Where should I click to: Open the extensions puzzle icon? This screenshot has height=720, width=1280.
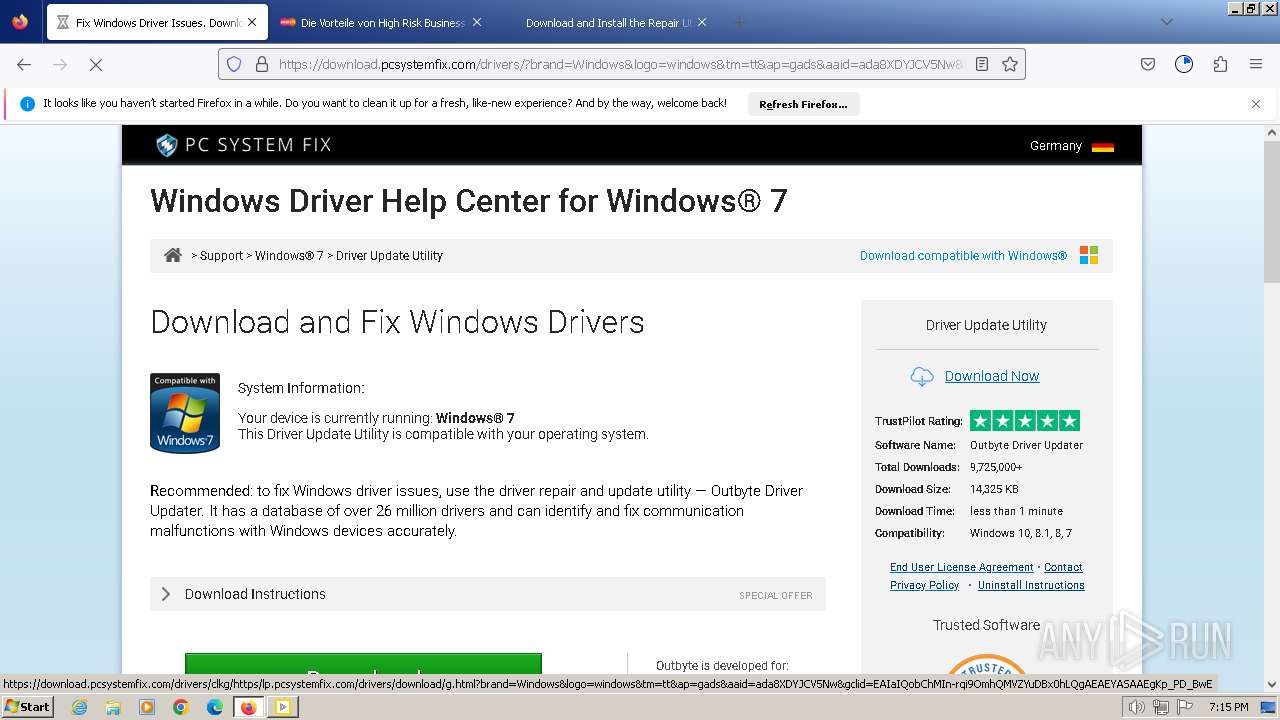[x=1220, y=64]
